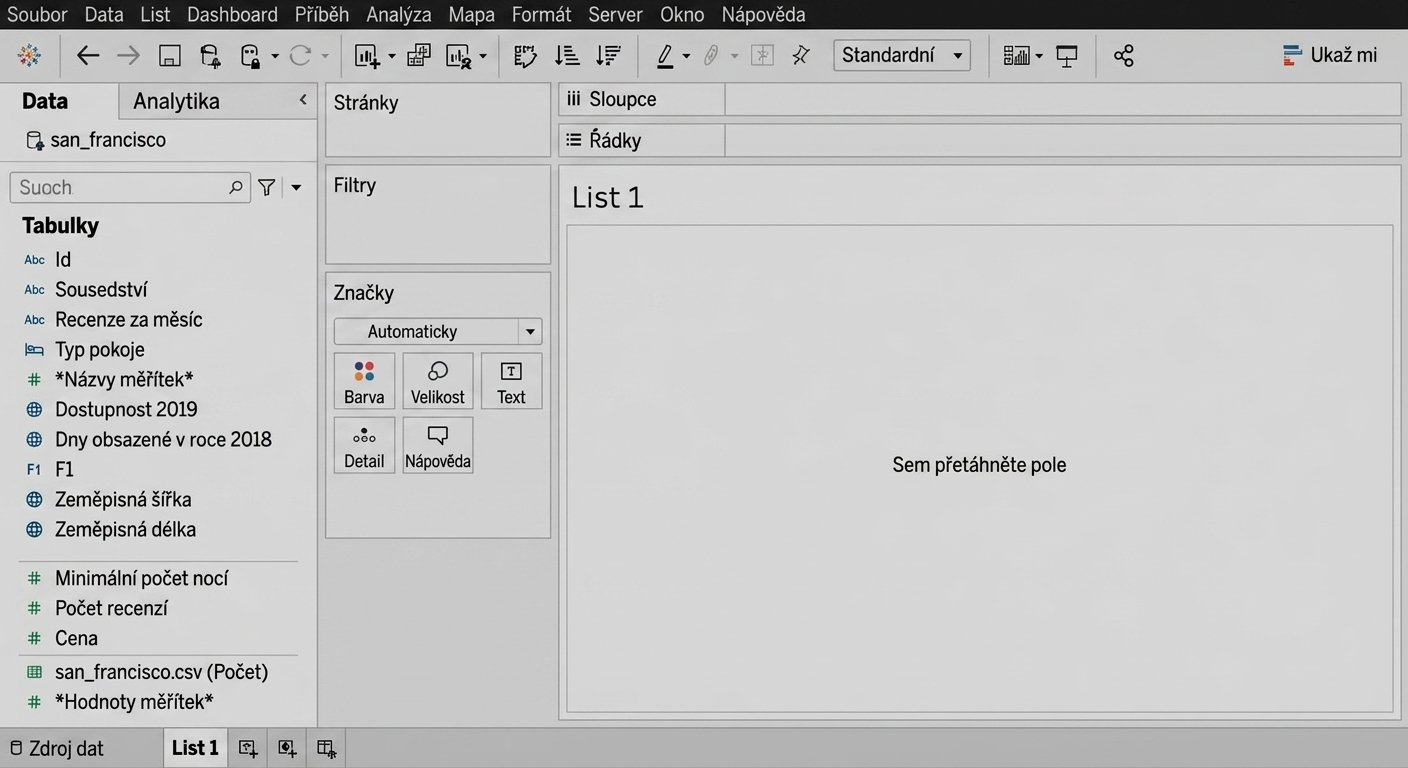Click the group members paperclip icon

[x=711, y=56]
